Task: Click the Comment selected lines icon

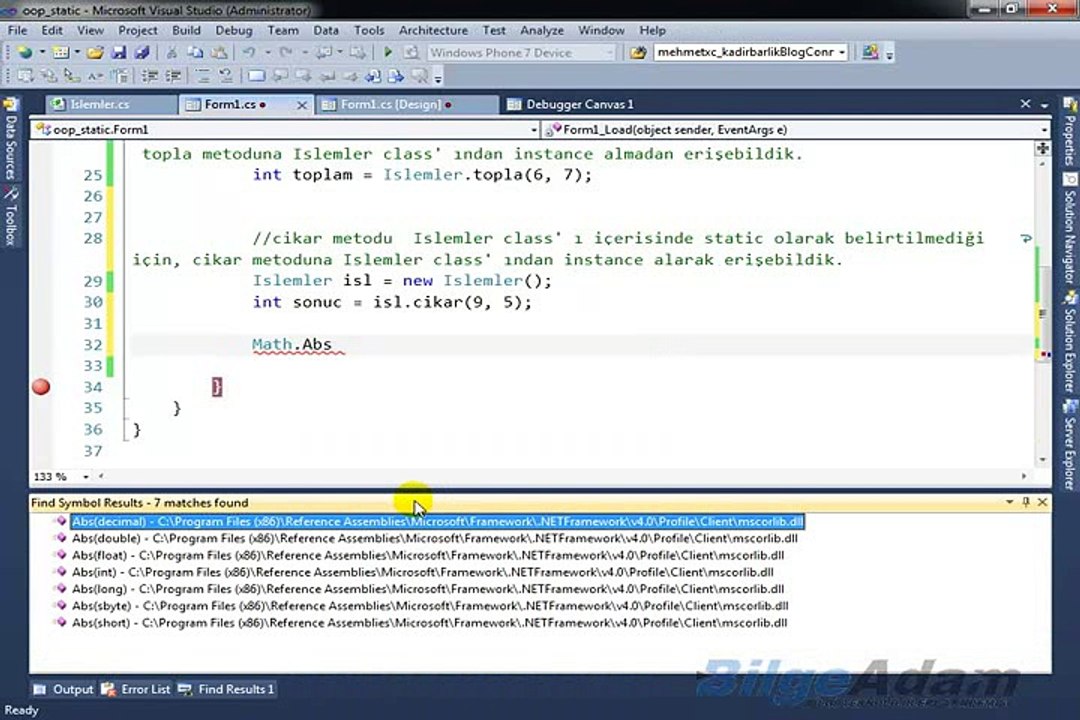Action: (x=202, y=76)
